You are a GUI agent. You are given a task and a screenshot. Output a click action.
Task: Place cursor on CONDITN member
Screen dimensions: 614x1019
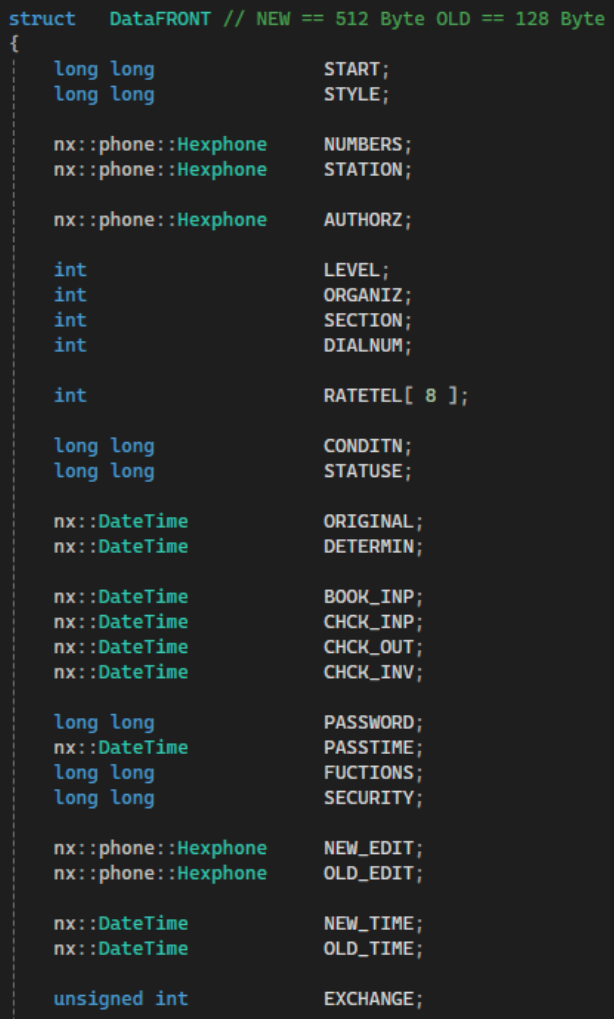362,446
